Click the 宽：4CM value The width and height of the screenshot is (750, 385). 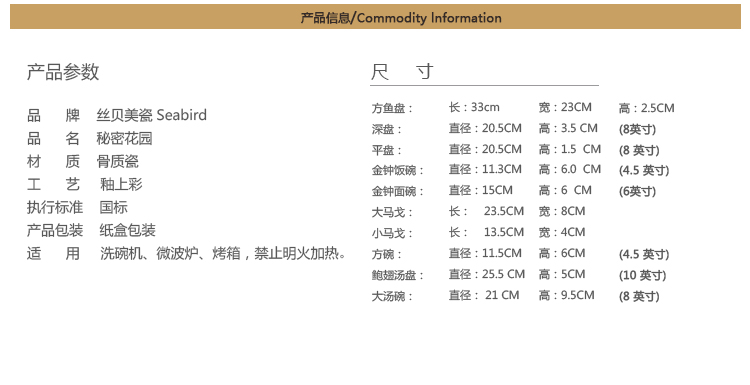click(562, 233)
